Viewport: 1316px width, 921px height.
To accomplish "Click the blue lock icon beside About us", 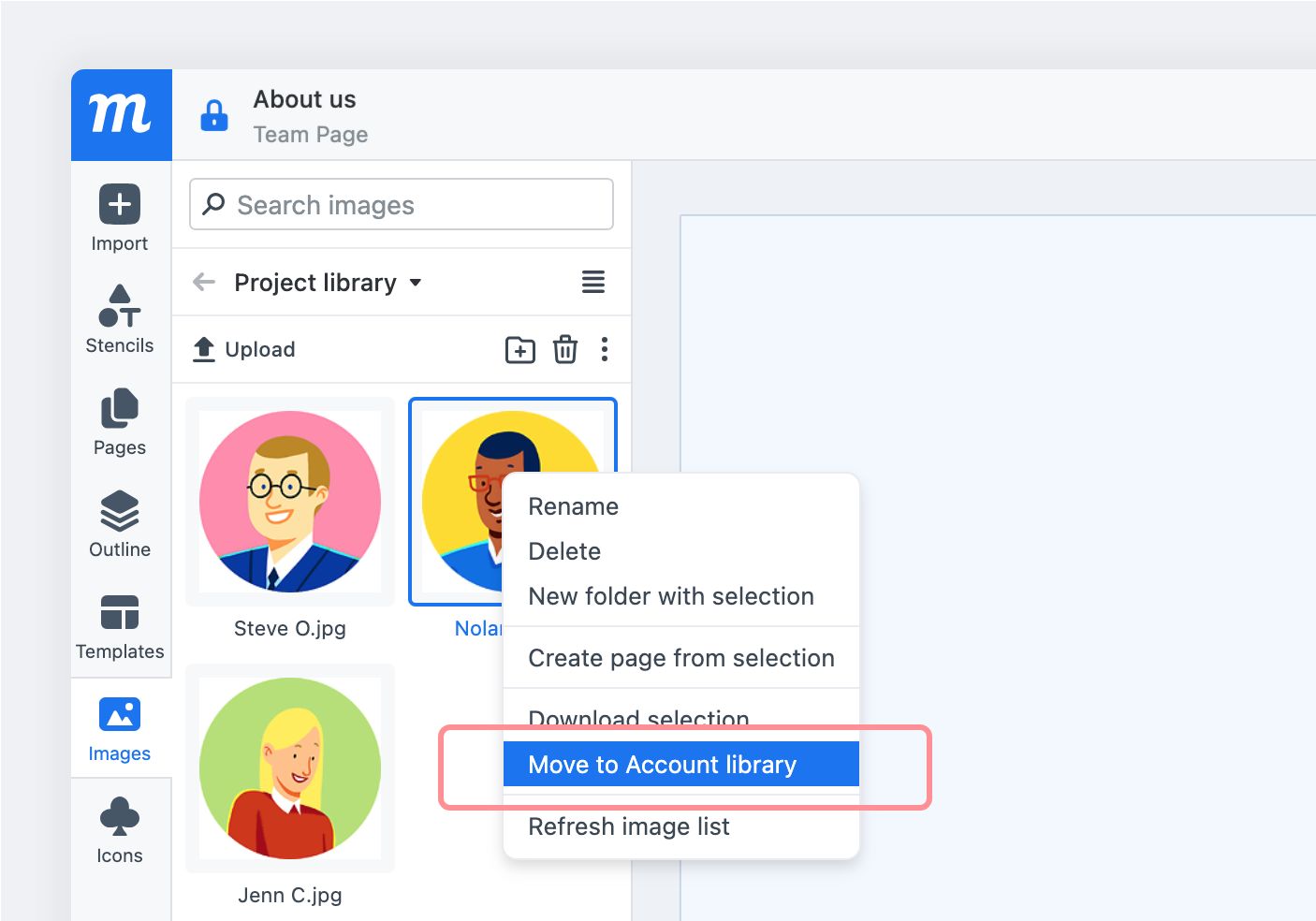I will coord(214,115).
